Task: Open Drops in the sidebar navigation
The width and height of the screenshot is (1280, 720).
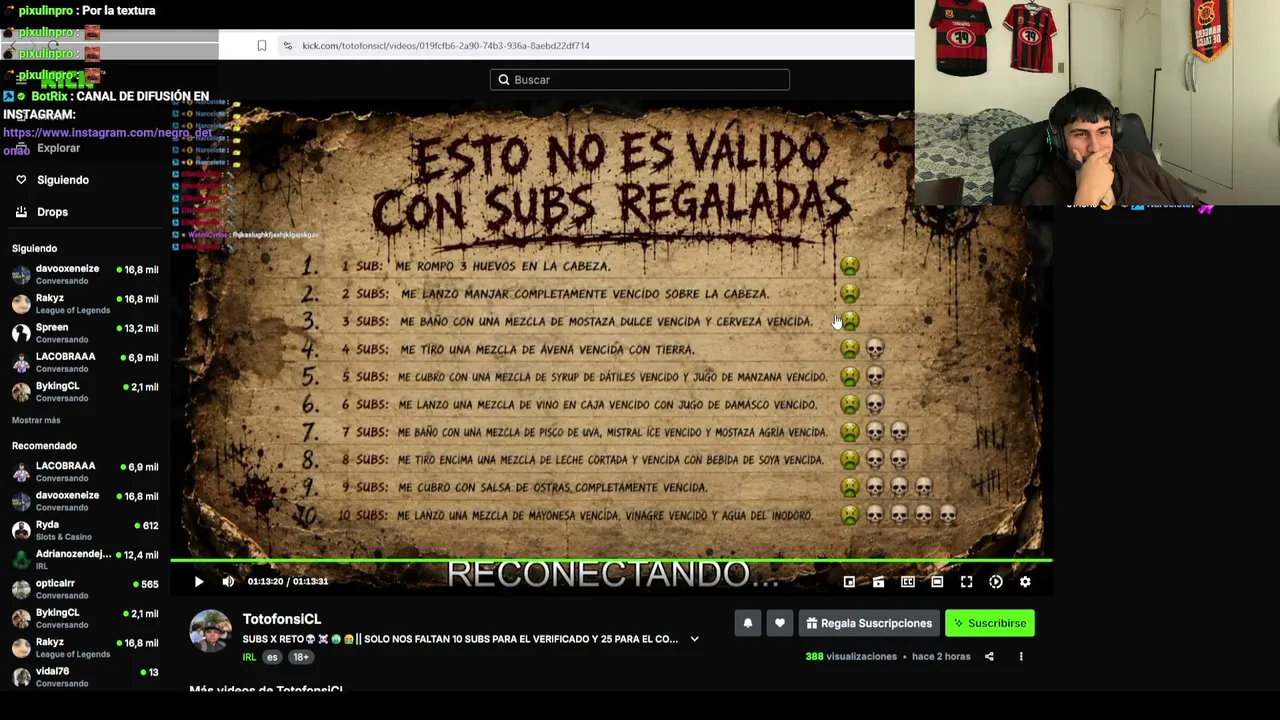Action: (x=52, y=212)
